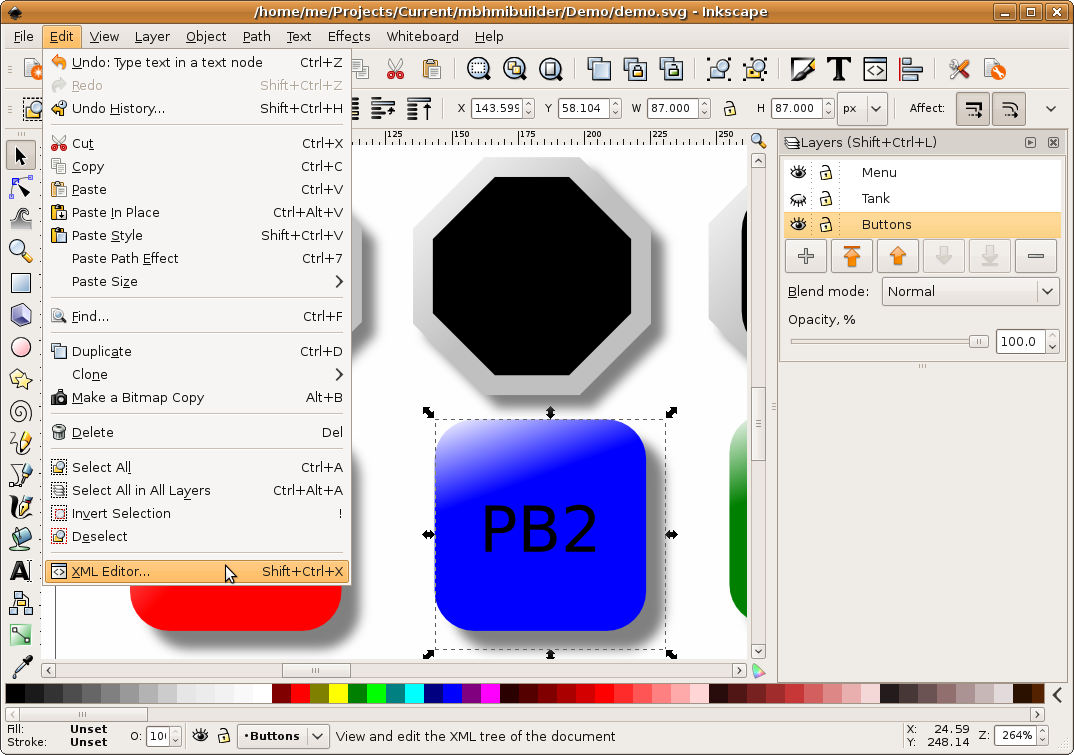Toggle visibility eye of Menu layer

pos(798,172)
